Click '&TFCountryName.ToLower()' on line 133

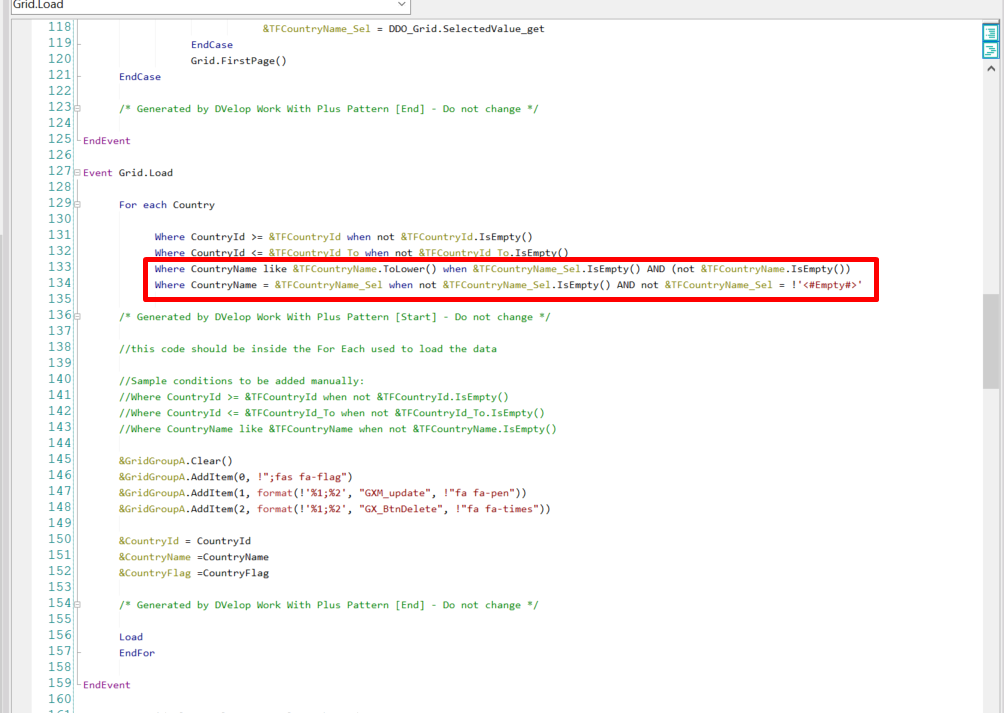coord(364,269)
